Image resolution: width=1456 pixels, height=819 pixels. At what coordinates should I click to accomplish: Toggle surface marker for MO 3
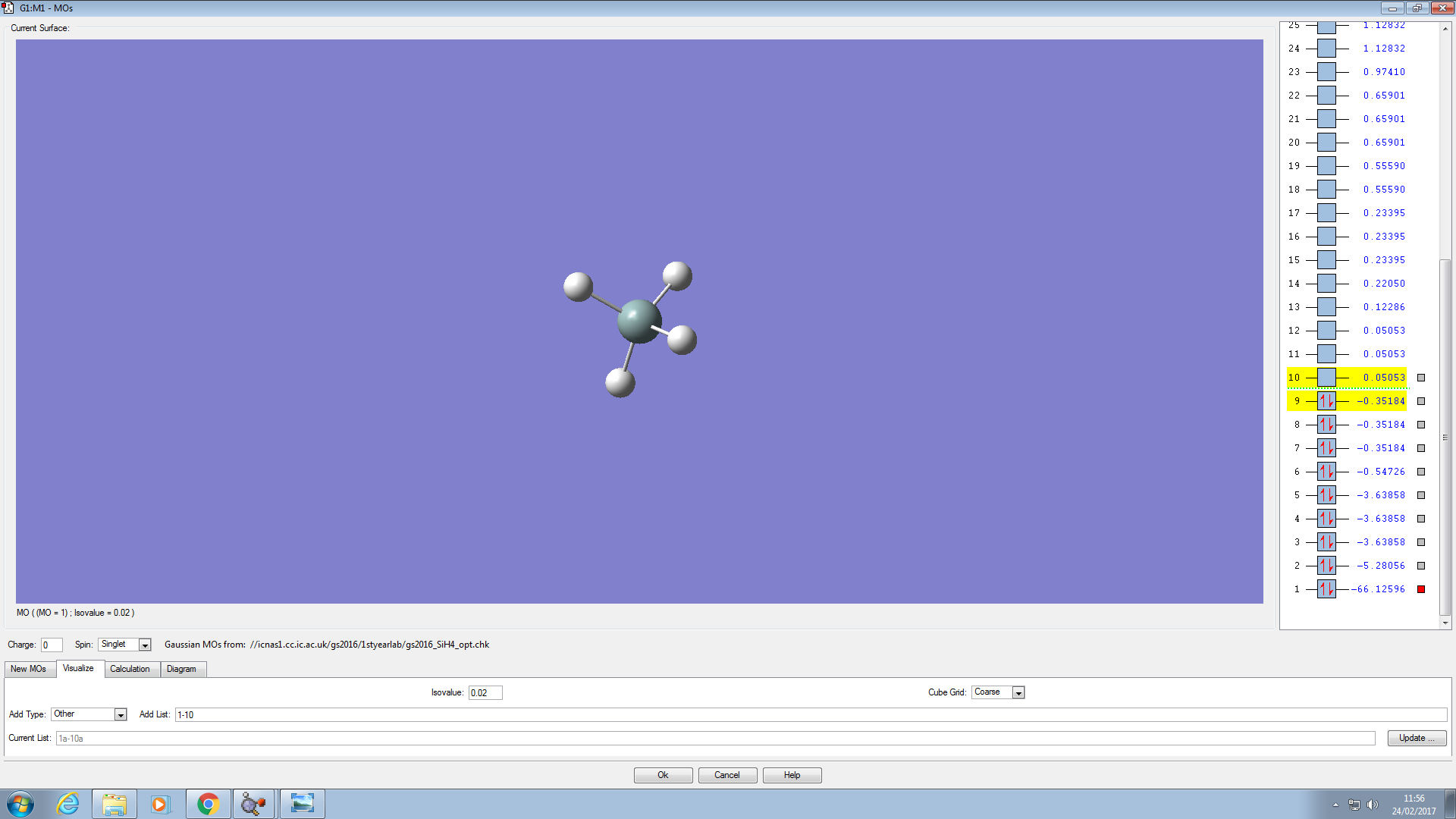pos(1421,542)
